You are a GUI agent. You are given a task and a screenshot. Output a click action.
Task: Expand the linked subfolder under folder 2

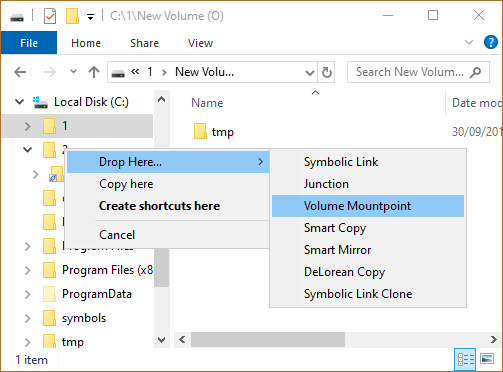35,174
